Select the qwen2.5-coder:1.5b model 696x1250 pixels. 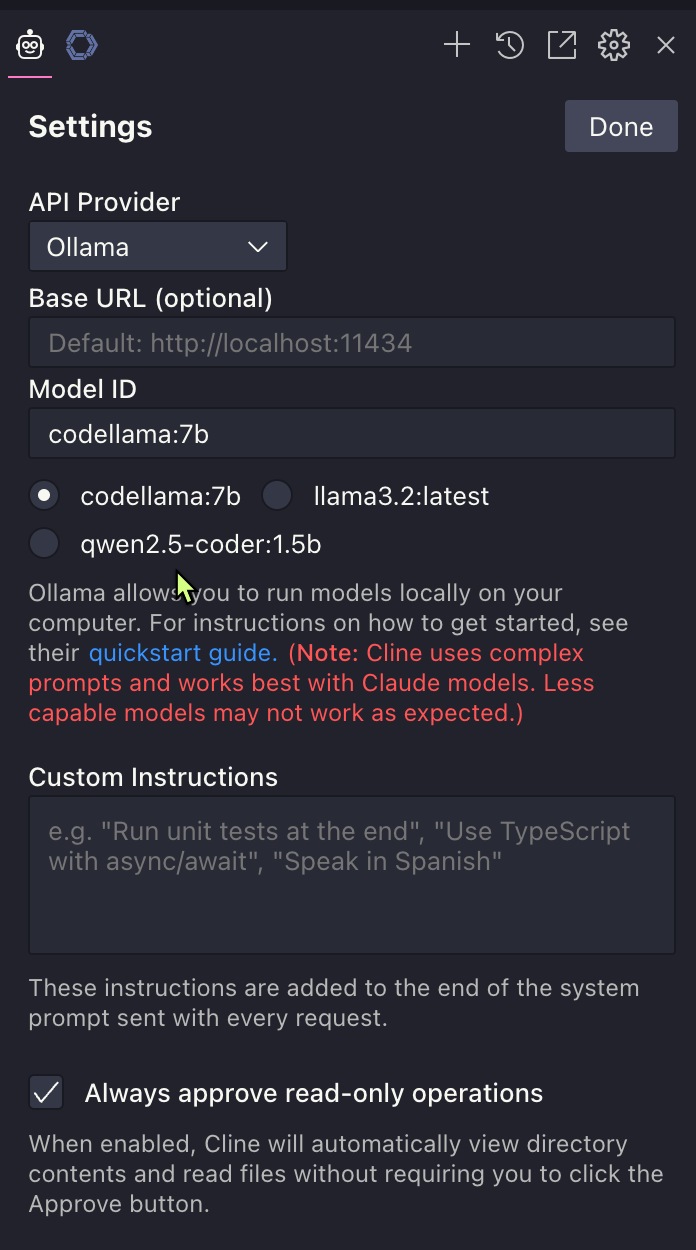pyautogui.click(x=44, y=543)
